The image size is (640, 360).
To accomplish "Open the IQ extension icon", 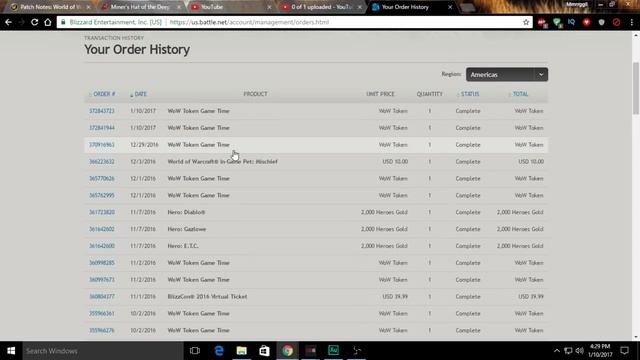I will [x=571, y=22].
